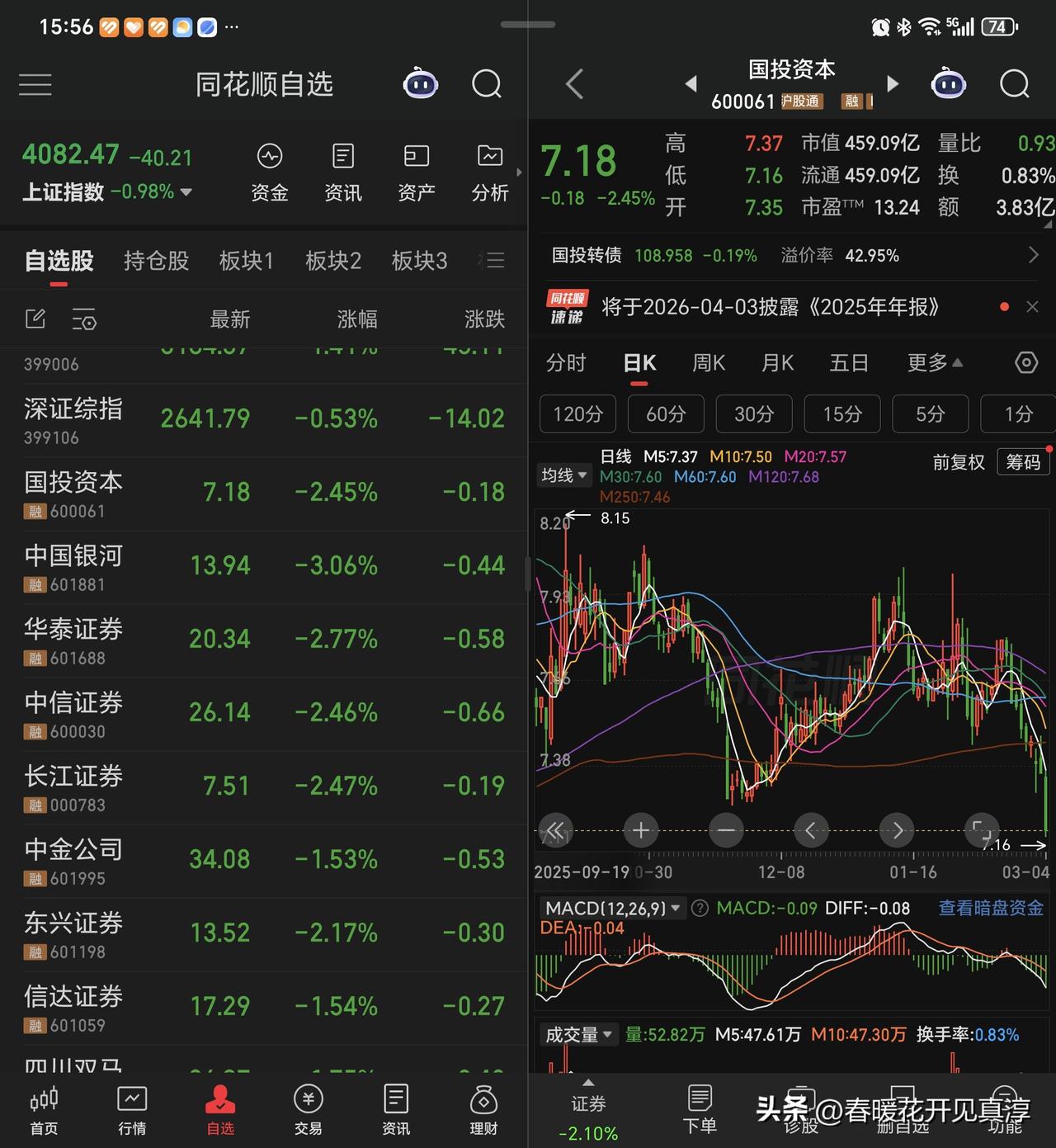Select the 分时 chart tab
Image resolution: width=1056 pixels, height=1148 pixels.
[566, 362]
